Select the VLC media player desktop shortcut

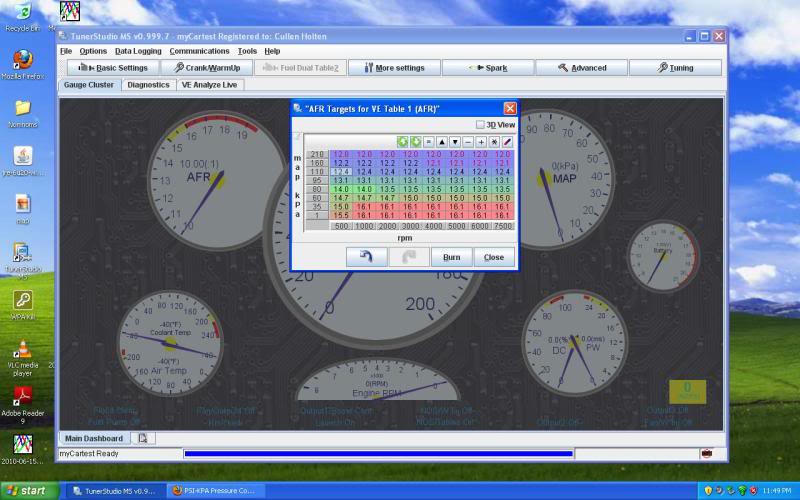[x=22, y=358]
